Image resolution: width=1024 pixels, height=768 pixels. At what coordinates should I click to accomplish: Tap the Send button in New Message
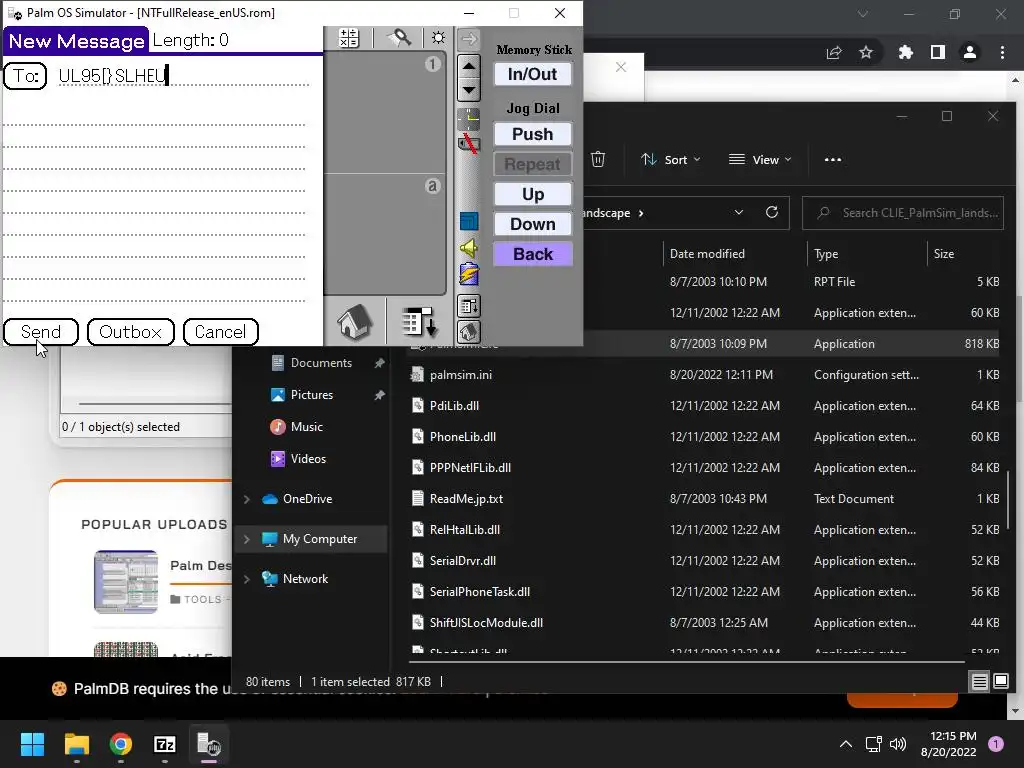coord(40,332)
